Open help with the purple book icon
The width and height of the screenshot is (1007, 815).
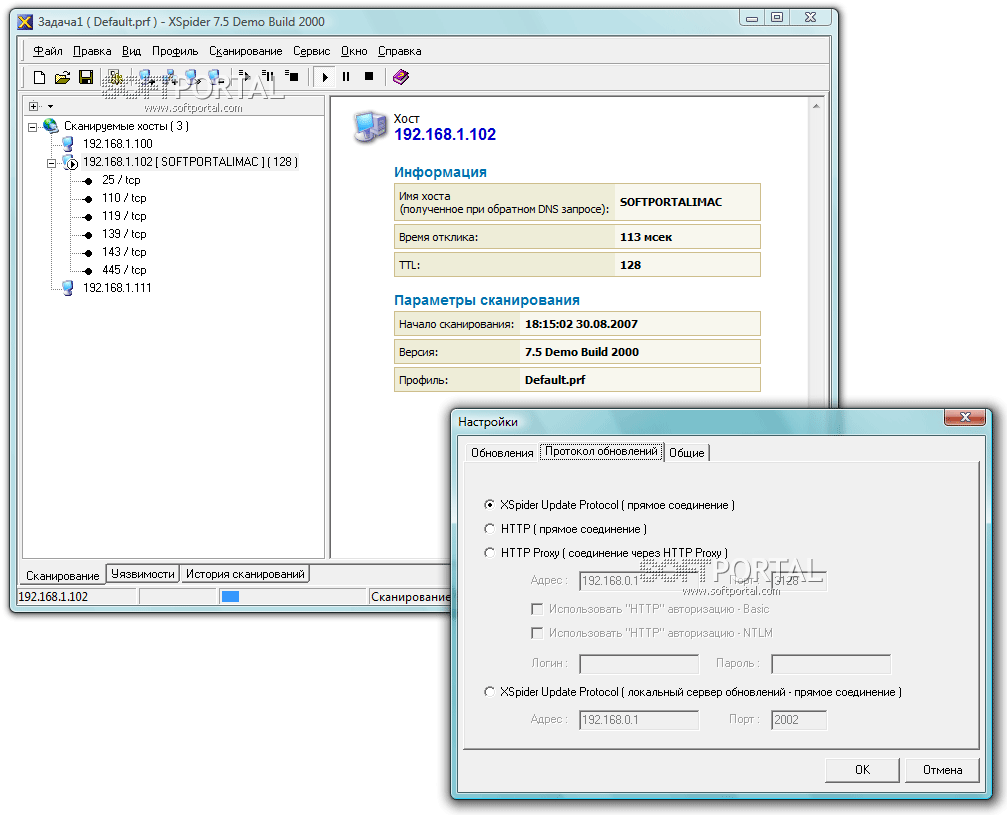401,77
